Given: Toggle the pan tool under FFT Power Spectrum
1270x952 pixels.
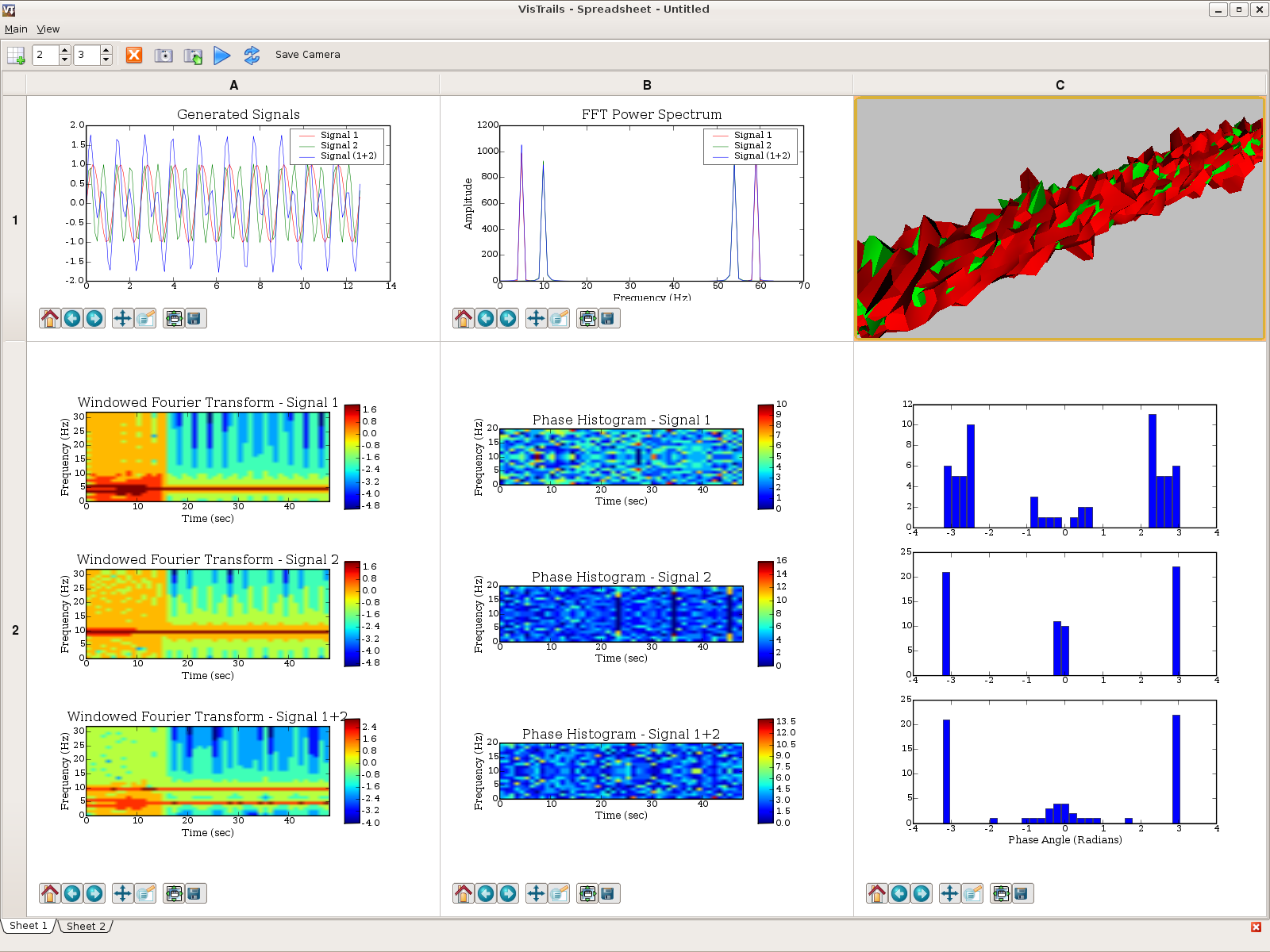Looking at the screenshot, I should [x=537, y=319].
